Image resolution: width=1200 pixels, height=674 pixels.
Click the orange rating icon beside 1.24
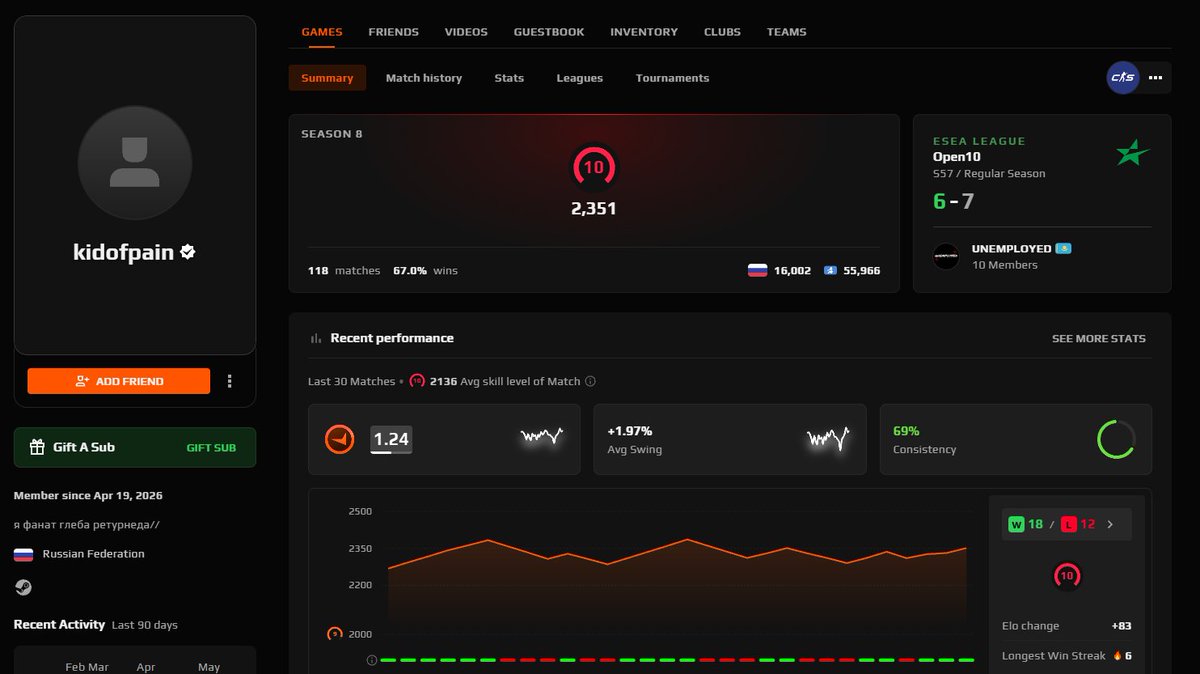340,439
